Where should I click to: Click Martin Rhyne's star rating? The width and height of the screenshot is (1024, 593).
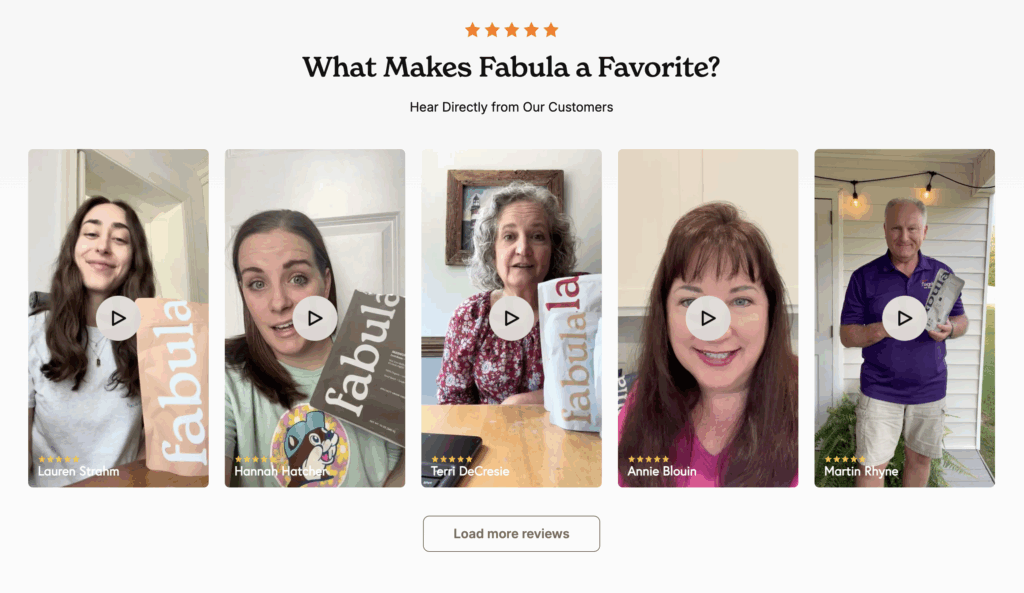click(x=844, y=459)
